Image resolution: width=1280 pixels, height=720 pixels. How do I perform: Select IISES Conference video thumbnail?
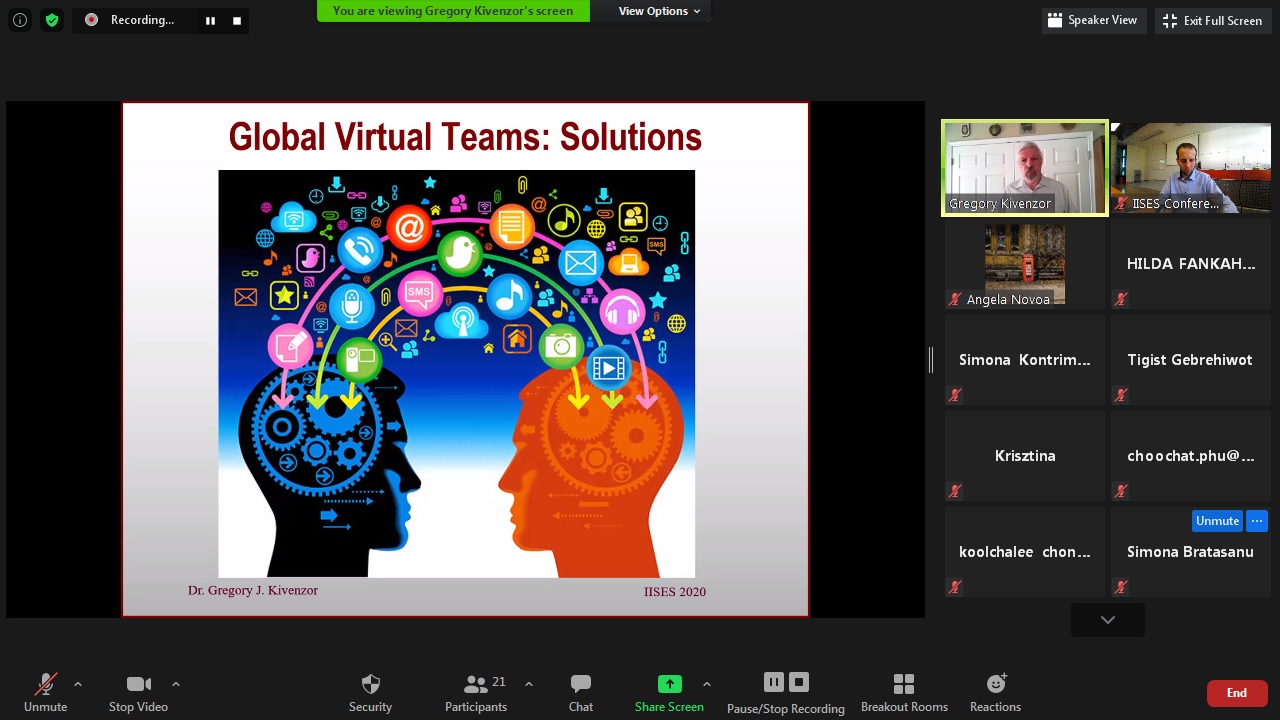pos(1190,168)
